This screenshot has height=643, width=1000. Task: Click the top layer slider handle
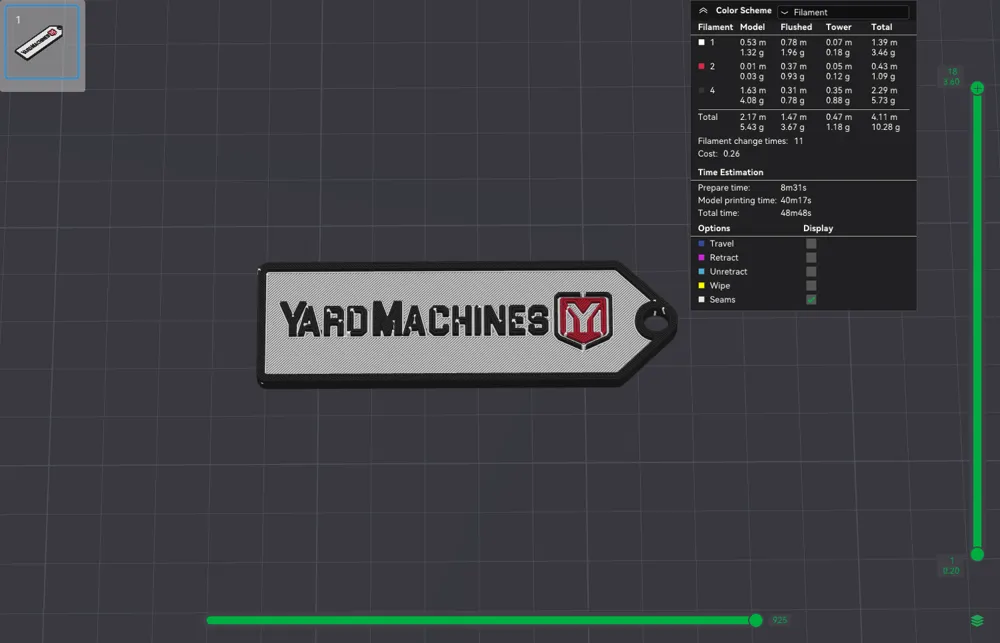tap(977, 89)
